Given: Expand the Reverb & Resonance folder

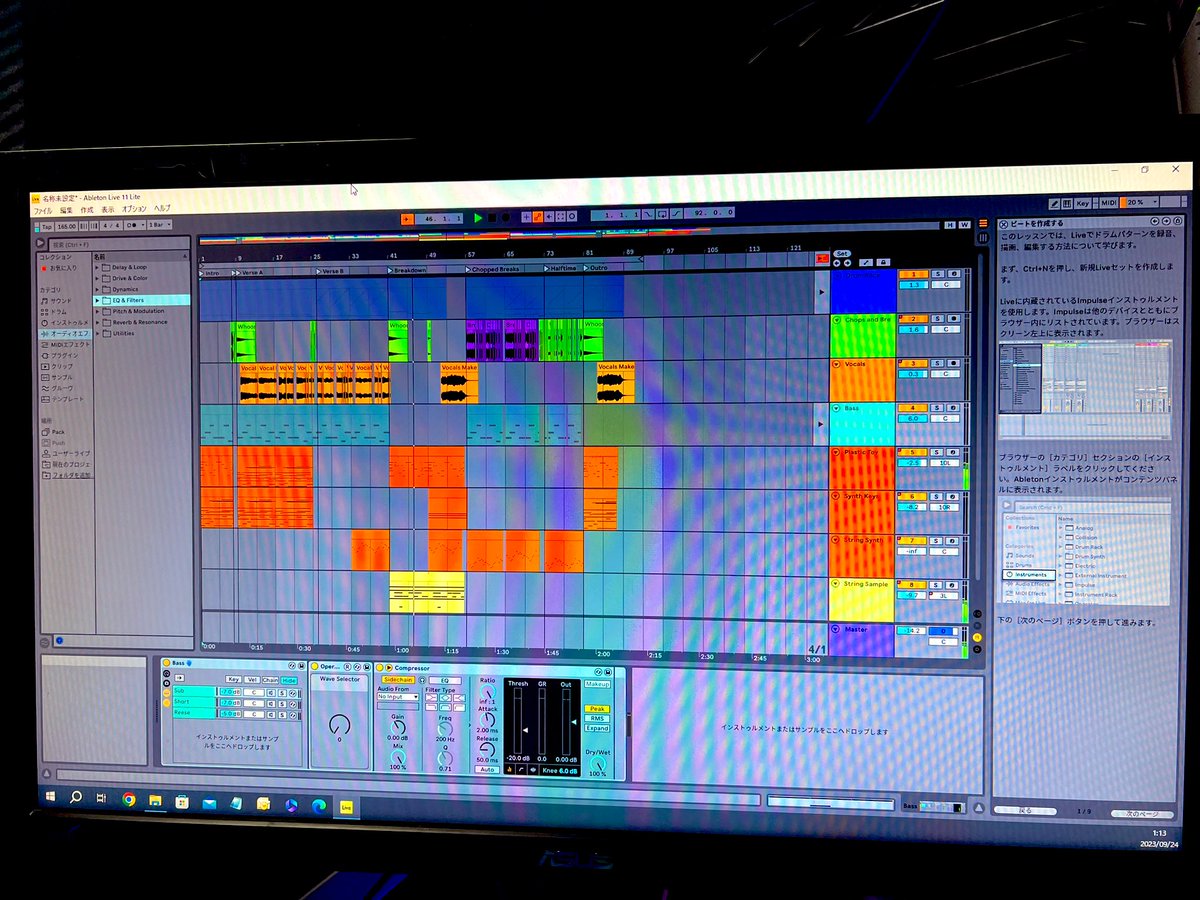Looking at the screenshot, I should pyautogui.click(x=98, y=322).
